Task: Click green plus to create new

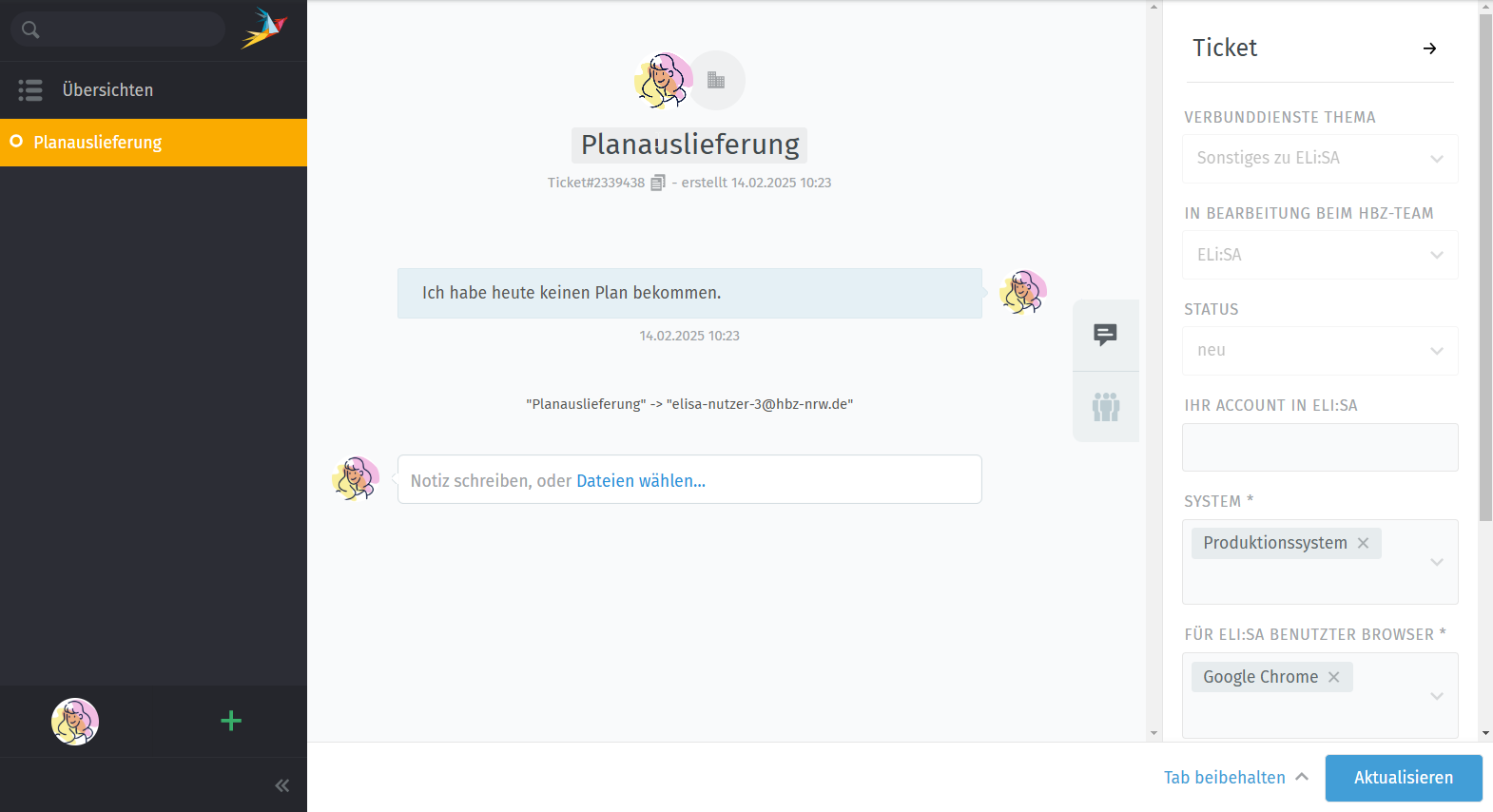Action: [231, 721]
